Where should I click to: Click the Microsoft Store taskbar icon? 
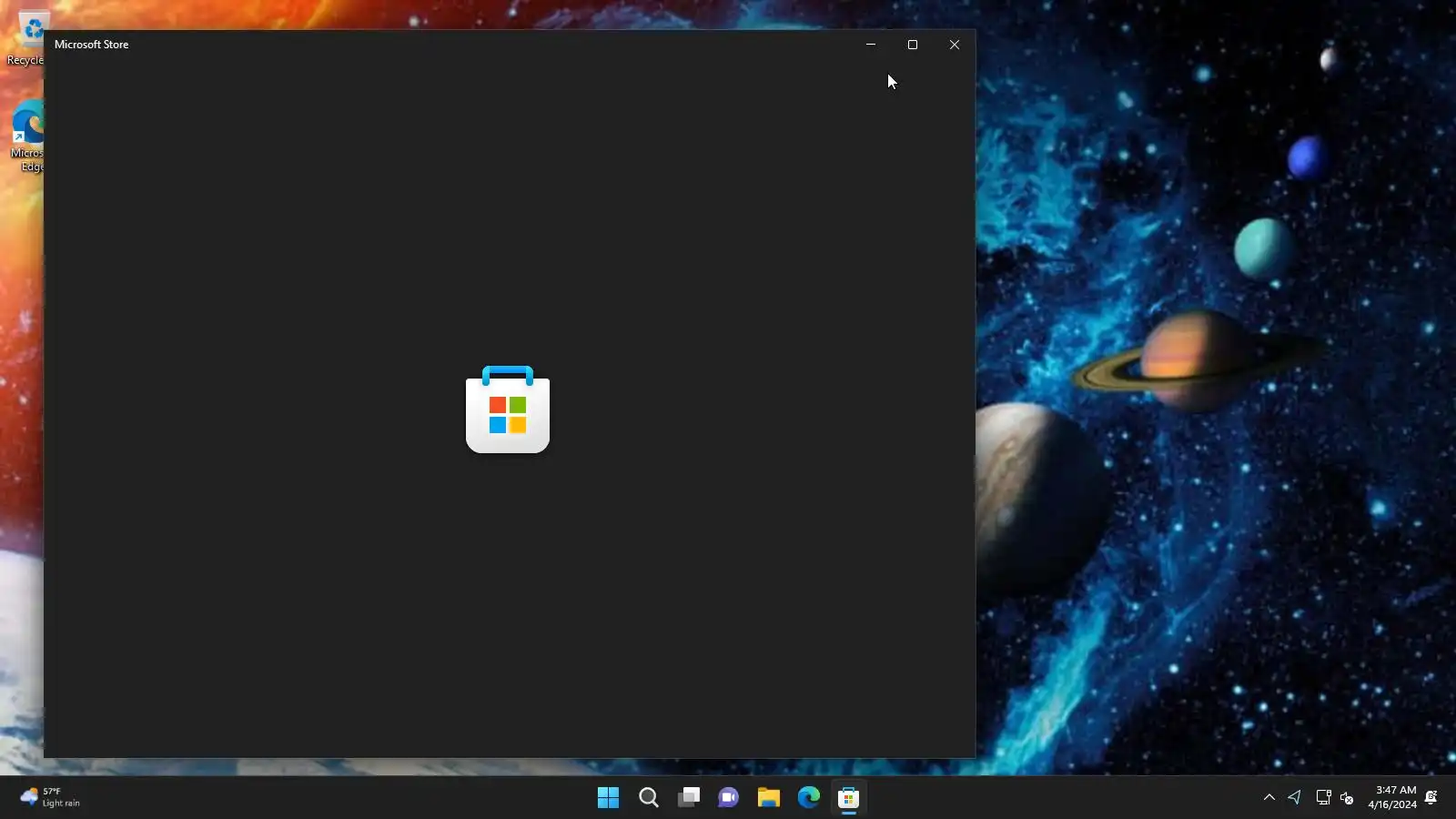(849, 798)
